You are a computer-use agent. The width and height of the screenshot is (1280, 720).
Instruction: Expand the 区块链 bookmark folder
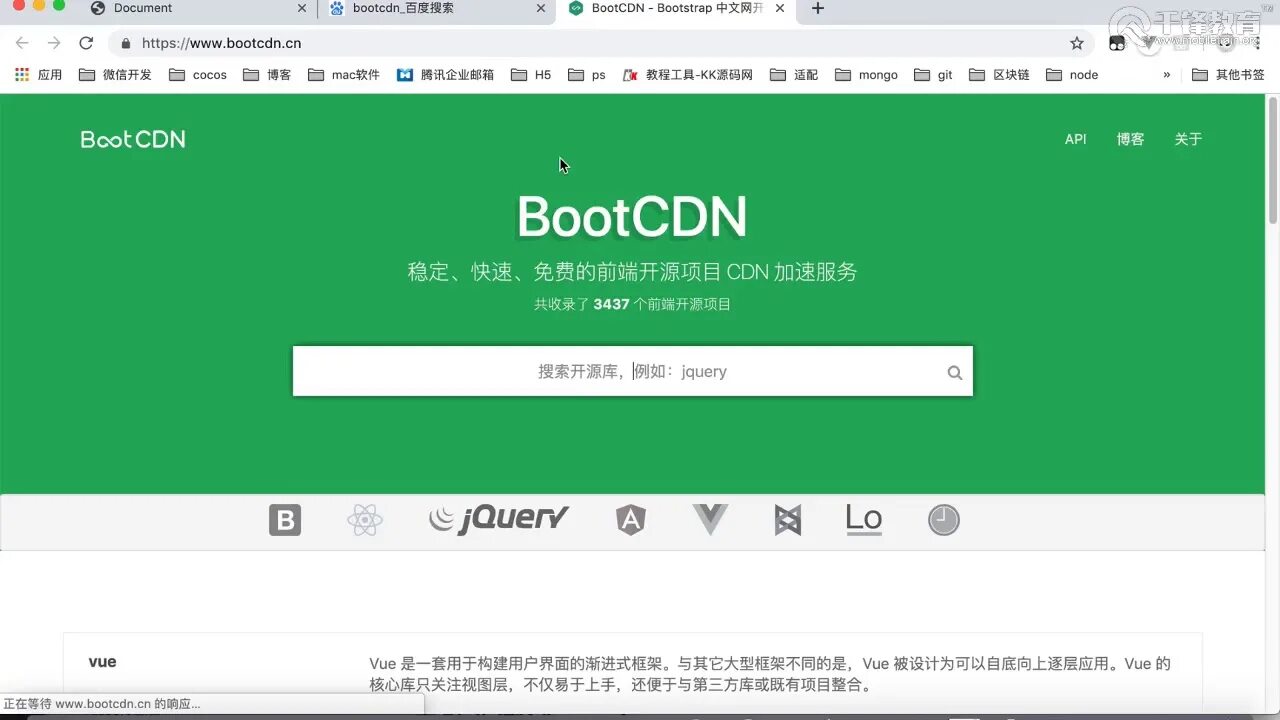pyautogui.click(x=999, y=75)
